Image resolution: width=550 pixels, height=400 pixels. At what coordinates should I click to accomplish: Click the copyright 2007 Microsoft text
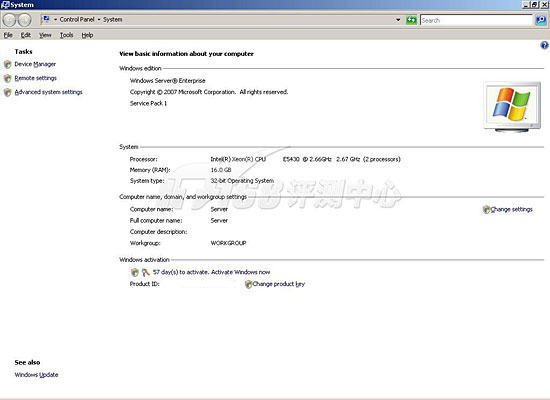click(209, 92)
